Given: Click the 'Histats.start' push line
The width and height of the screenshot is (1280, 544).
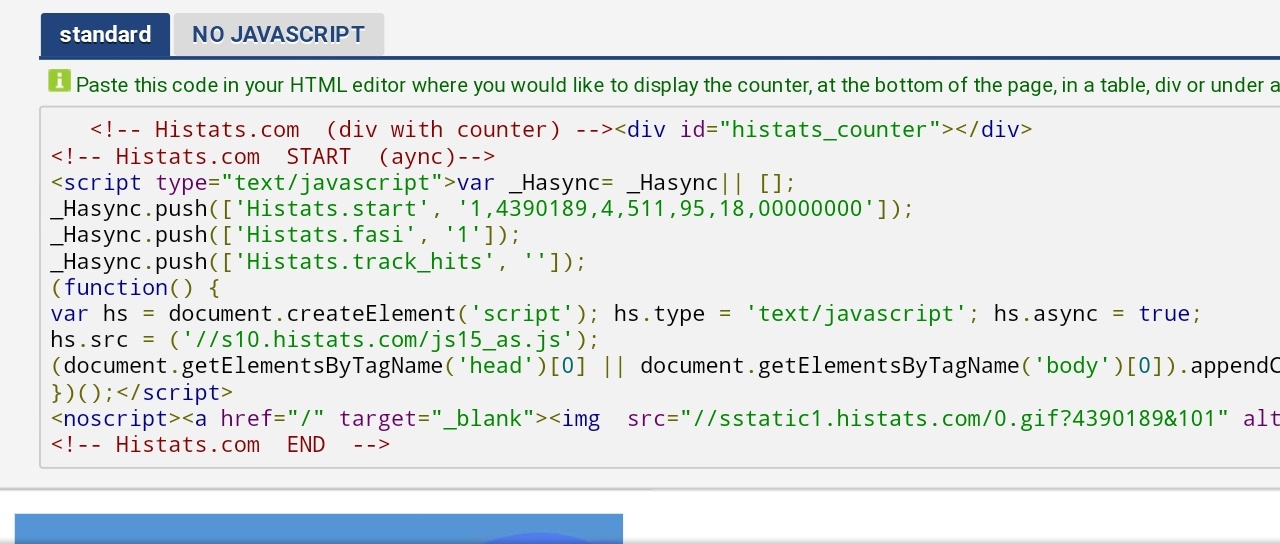Looking at the screenshot, I should click(482, 209).
